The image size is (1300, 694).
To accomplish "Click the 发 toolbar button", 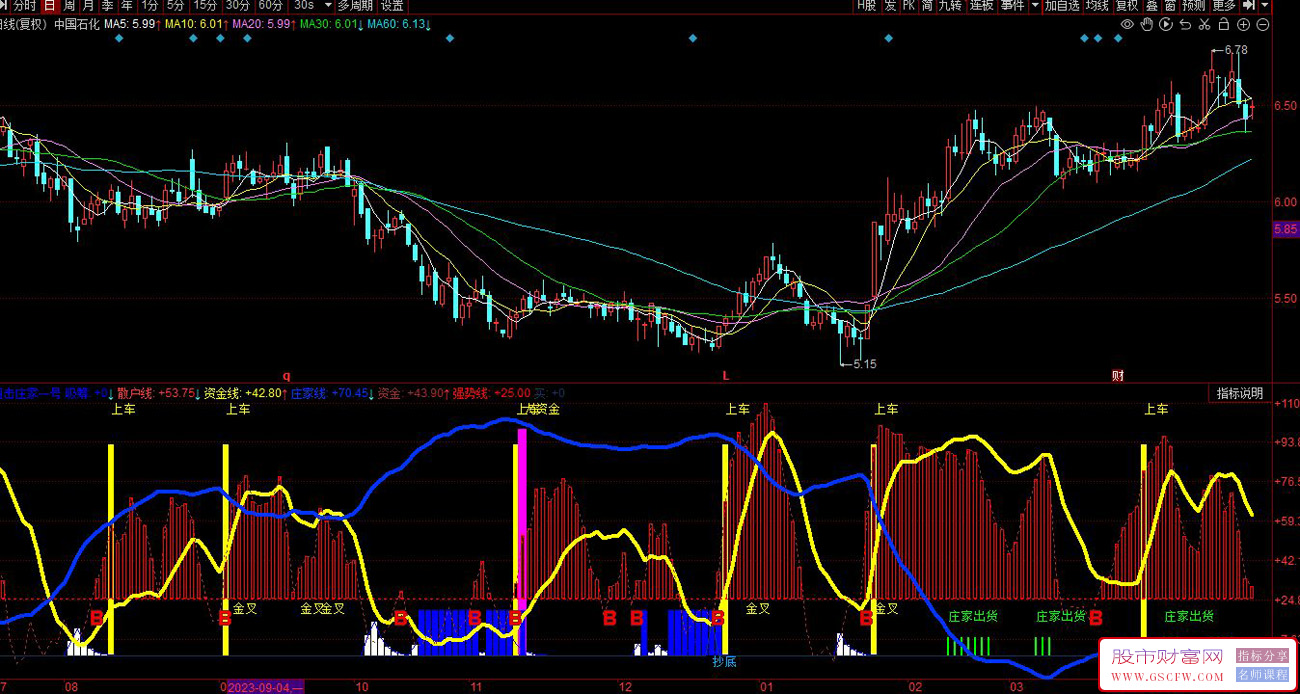I will click(890, 5).
